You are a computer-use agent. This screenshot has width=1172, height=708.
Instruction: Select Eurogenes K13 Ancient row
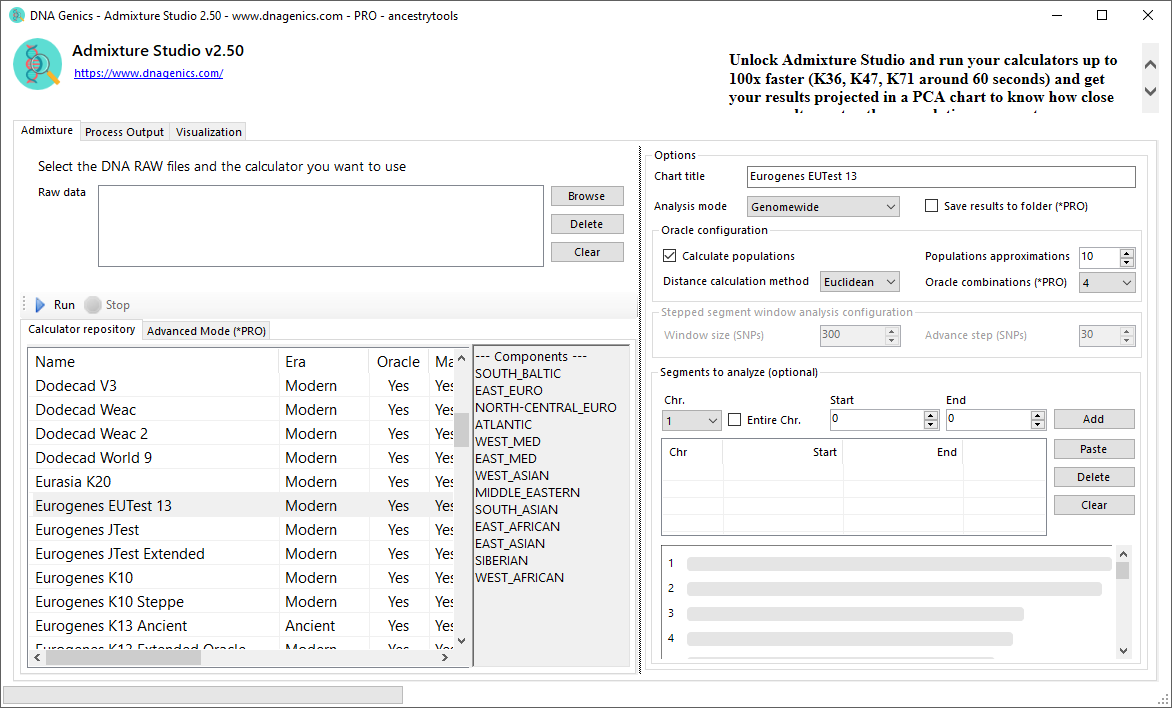pos(241,625)
